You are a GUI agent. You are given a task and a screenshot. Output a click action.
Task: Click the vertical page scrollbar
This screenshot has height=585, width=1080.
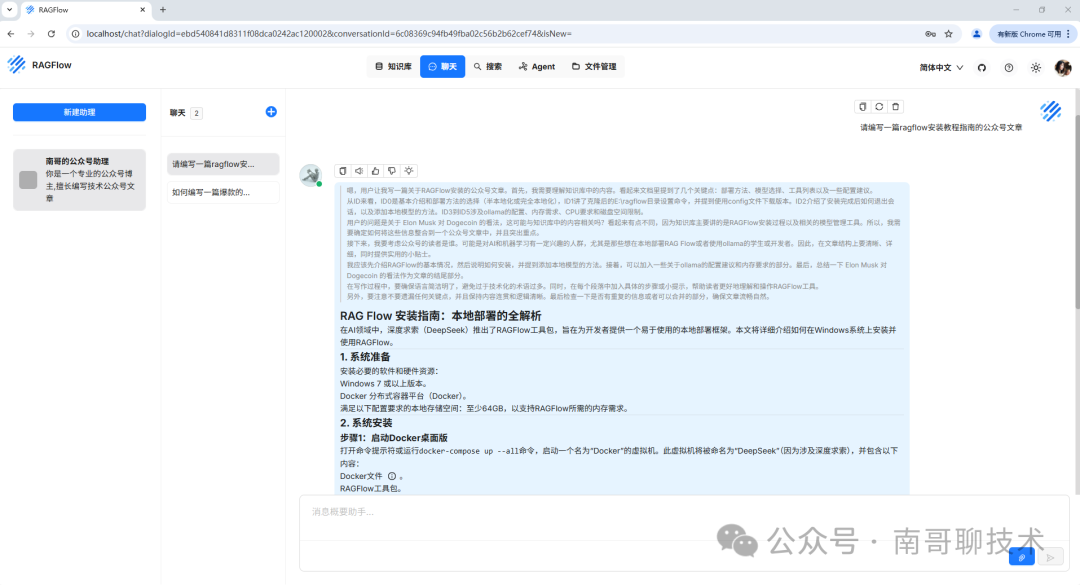click(x=1076, y=213)
